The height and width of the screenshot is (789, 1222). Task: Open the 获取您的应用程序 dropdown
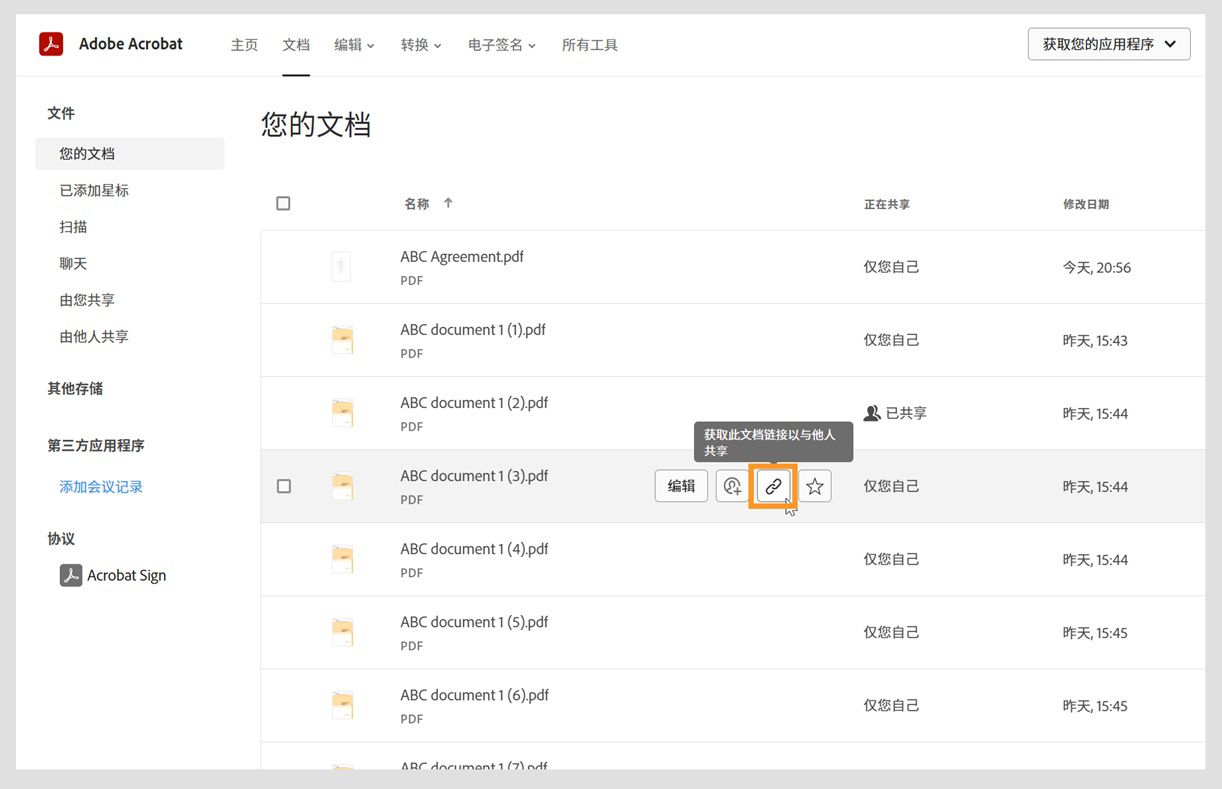tap(1108, 43)
